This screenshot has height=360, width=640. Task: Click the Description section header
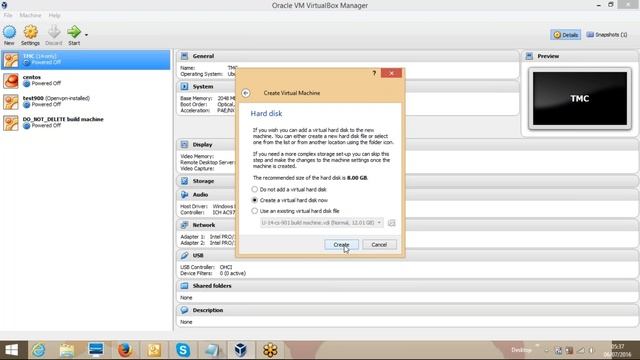[408, 310]
